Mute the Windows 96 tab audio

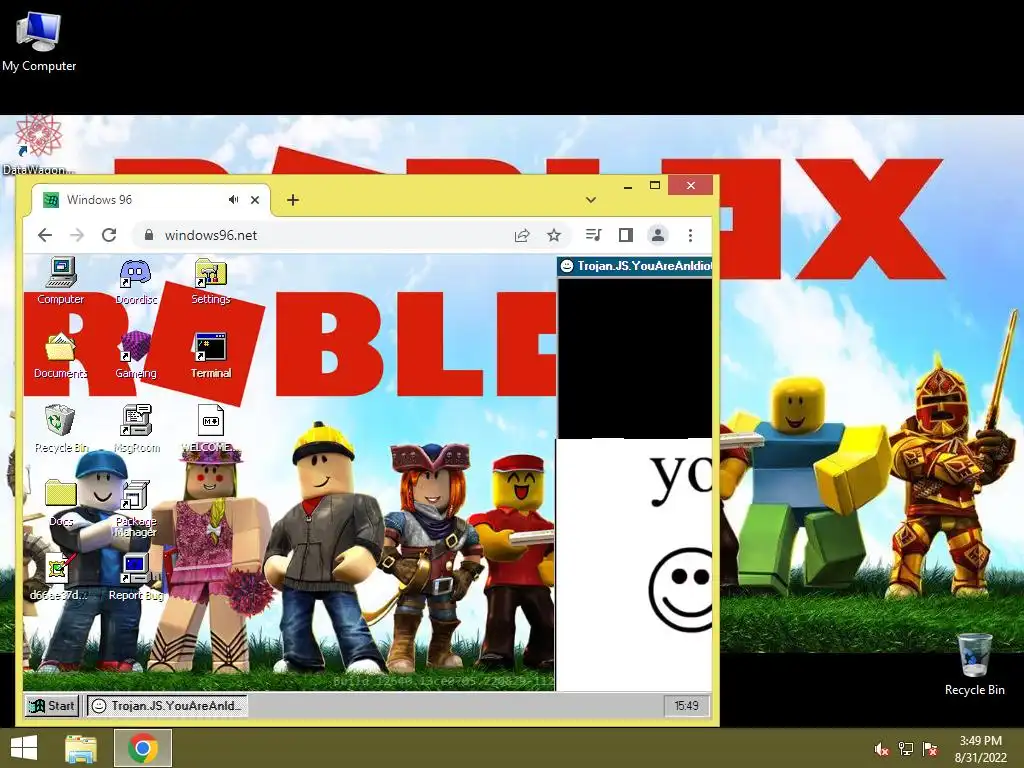click(x=233, y=200)
